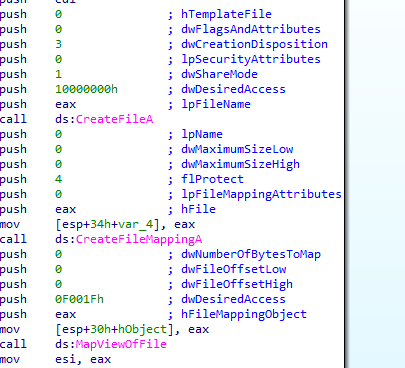Click the dwMaximumSizeHigh comment
This screenshot has height=368, width=405.
tap(240, 164)
